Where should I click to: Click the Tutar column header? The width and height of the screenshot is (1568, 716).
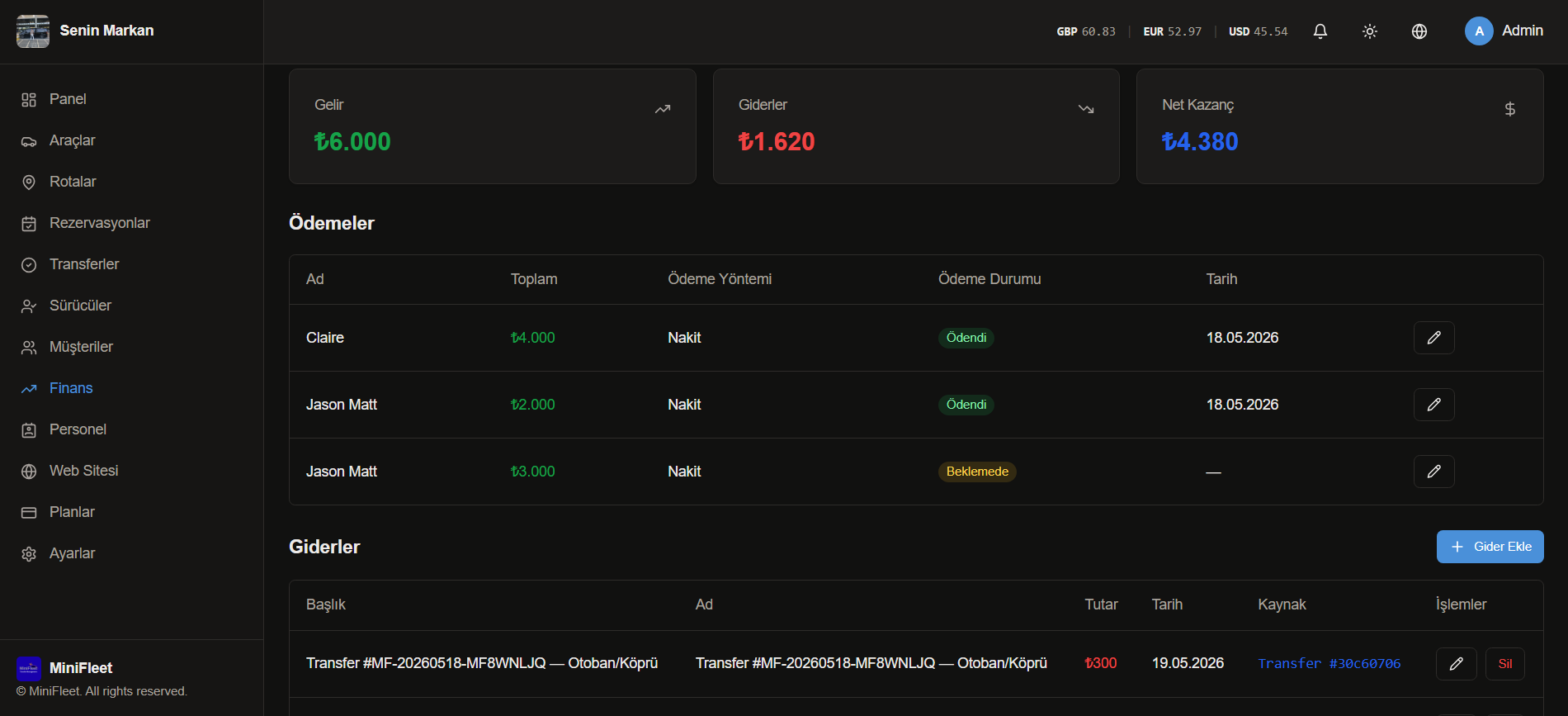(x=1101, y=605)
